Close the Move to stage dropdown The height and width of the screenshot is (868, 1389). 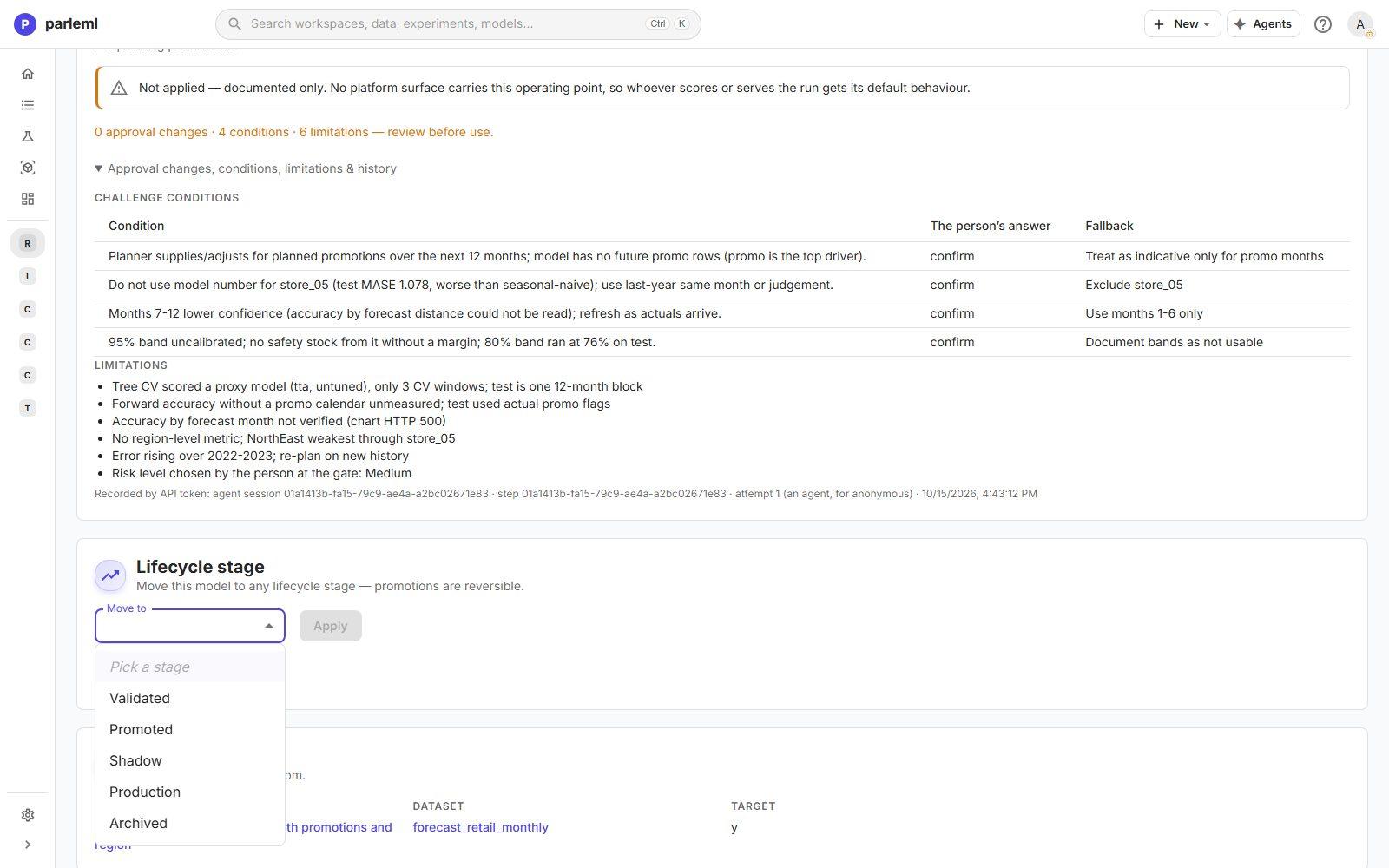point(268,626)
